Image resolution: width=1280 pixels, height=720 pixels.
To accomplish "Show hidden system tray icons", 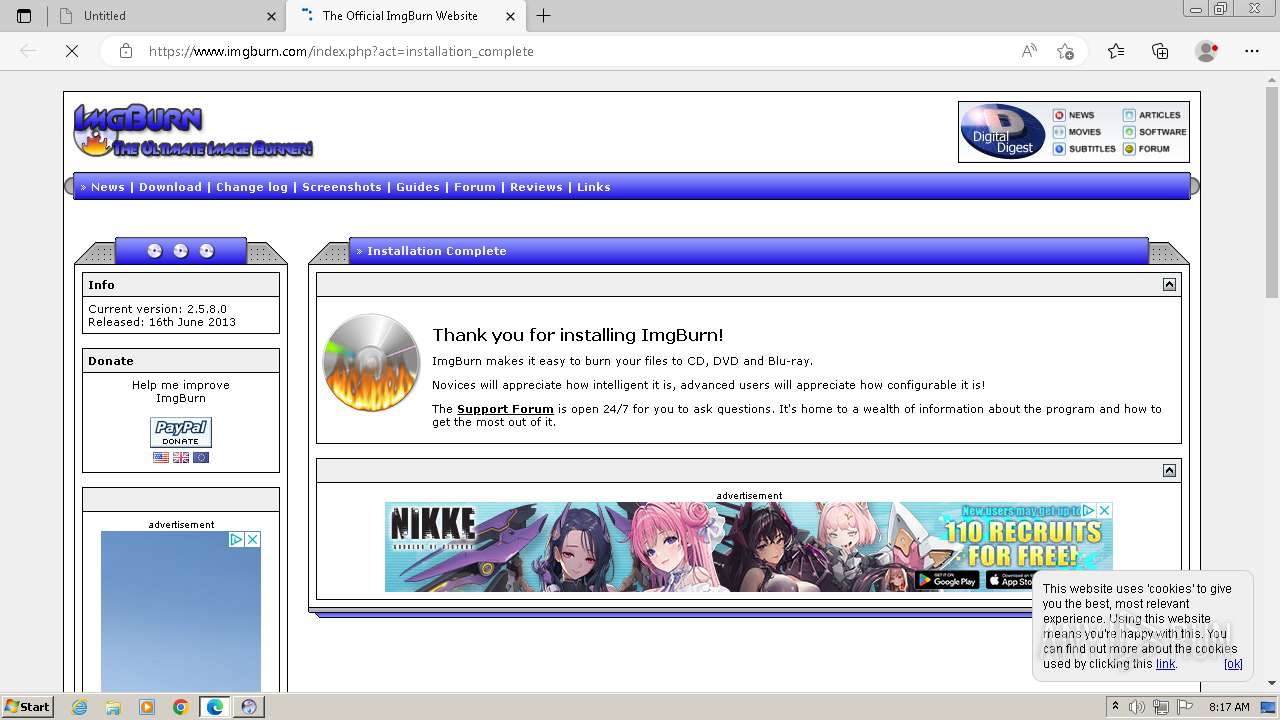I will coord(1116,707).
